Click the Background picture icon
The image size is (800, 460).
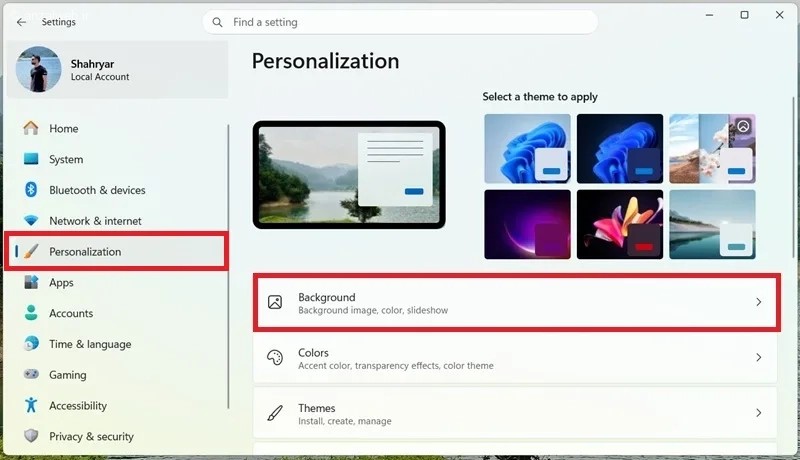[x=275, y=302]
